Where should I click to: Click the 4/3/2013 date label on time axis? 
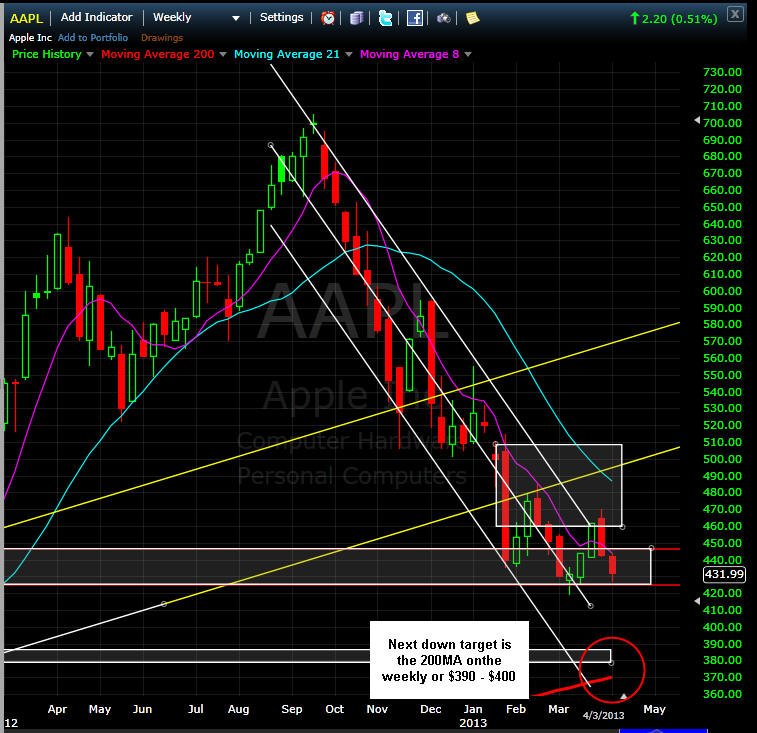coord(603,716)
